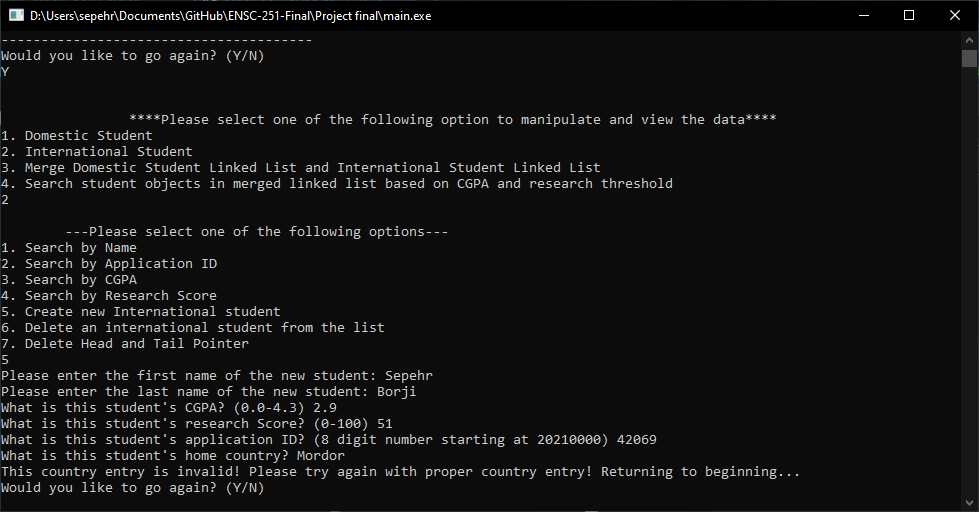Click the scrollbar down arrow
This screenshot has width=979, height=512.
(x=969, y=502)
